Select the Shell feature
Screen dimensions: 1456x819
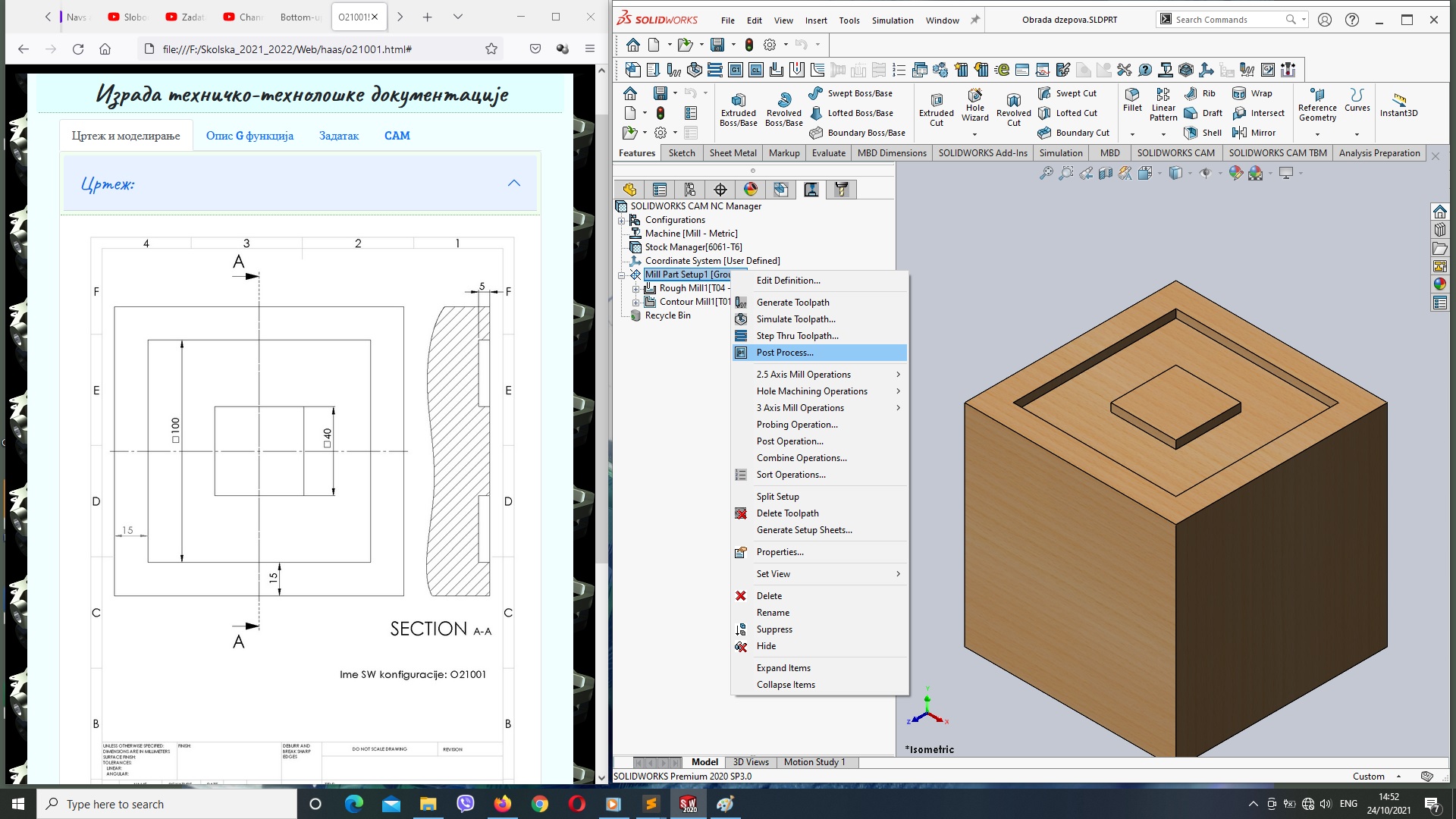[x=1203, y=133]
